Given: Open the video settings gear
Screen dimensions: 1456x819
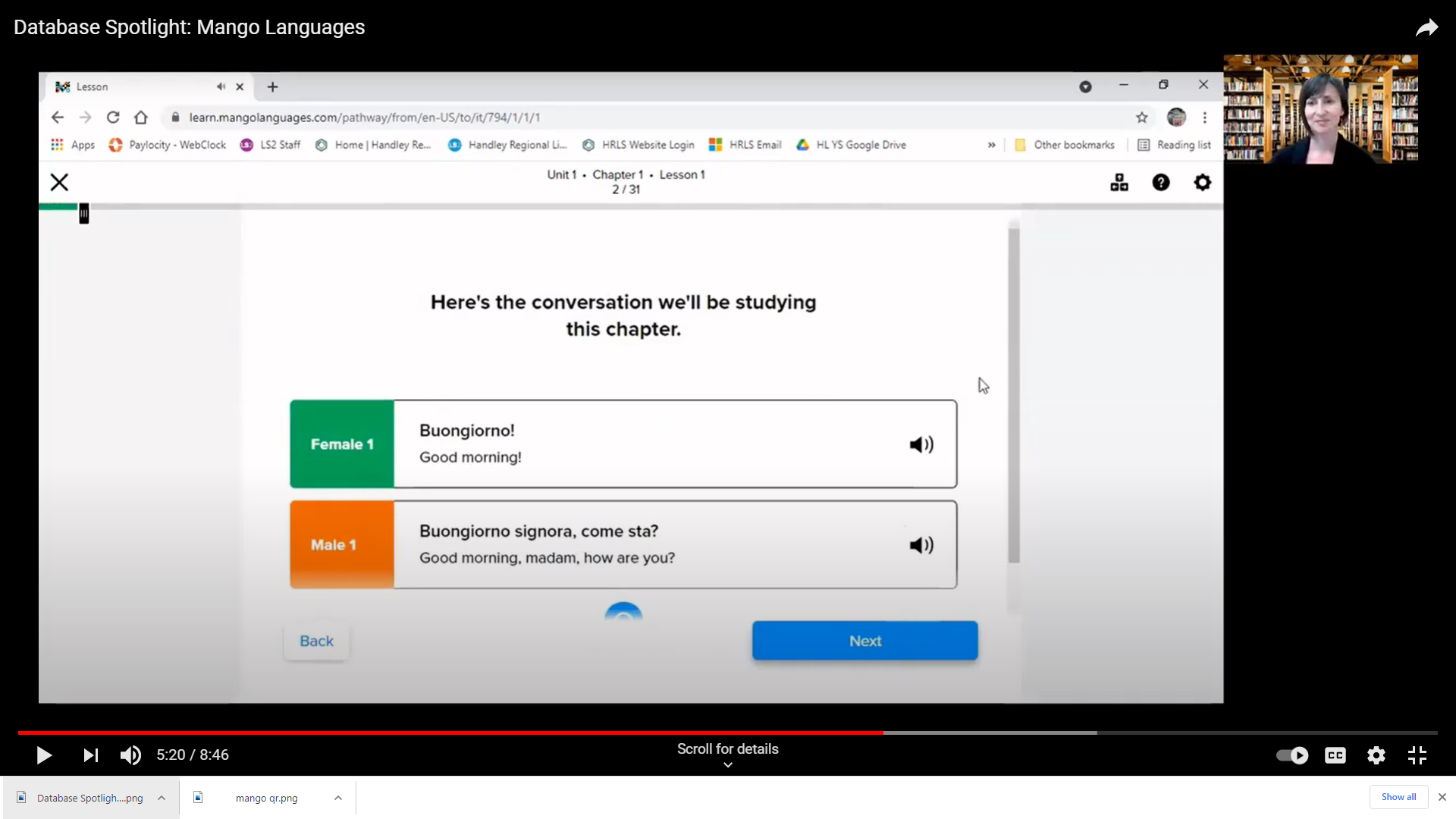Looking at the screenshot, I should pyautogui.click(x=1376, y=755).
